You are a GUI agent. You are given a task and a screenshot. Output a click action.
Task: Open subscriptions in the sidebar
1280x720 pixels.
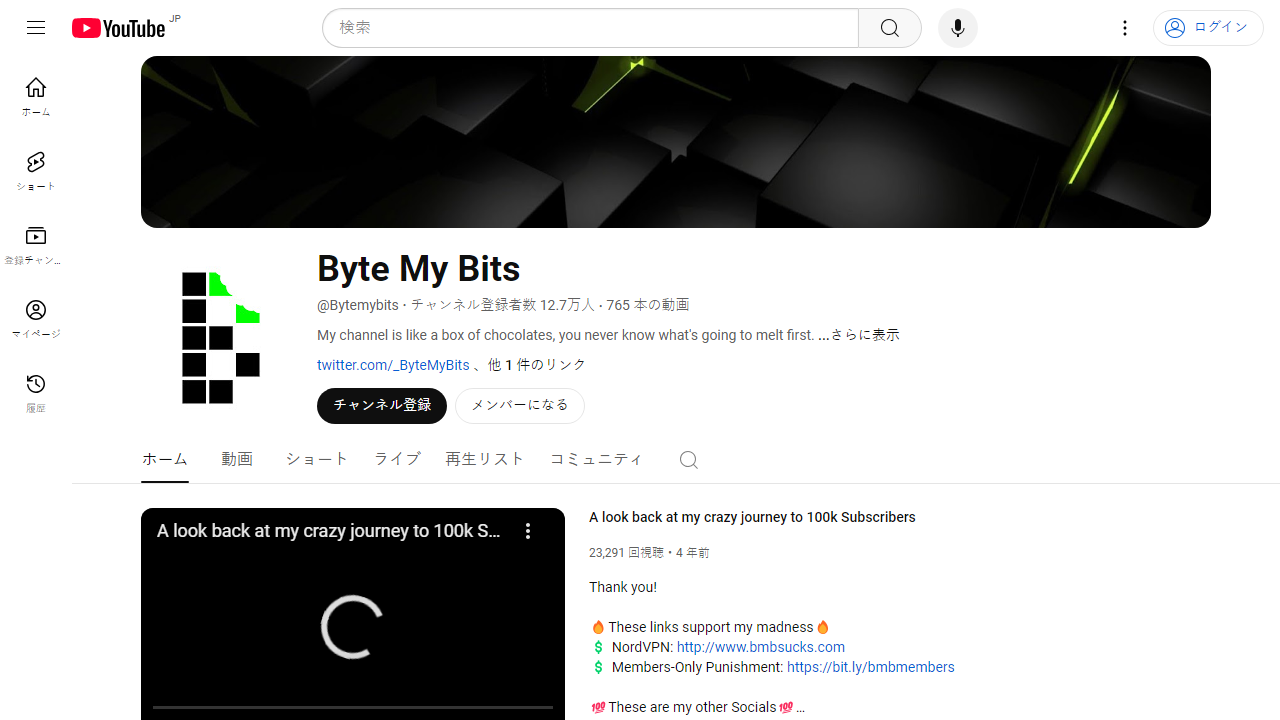click(36, 245)
